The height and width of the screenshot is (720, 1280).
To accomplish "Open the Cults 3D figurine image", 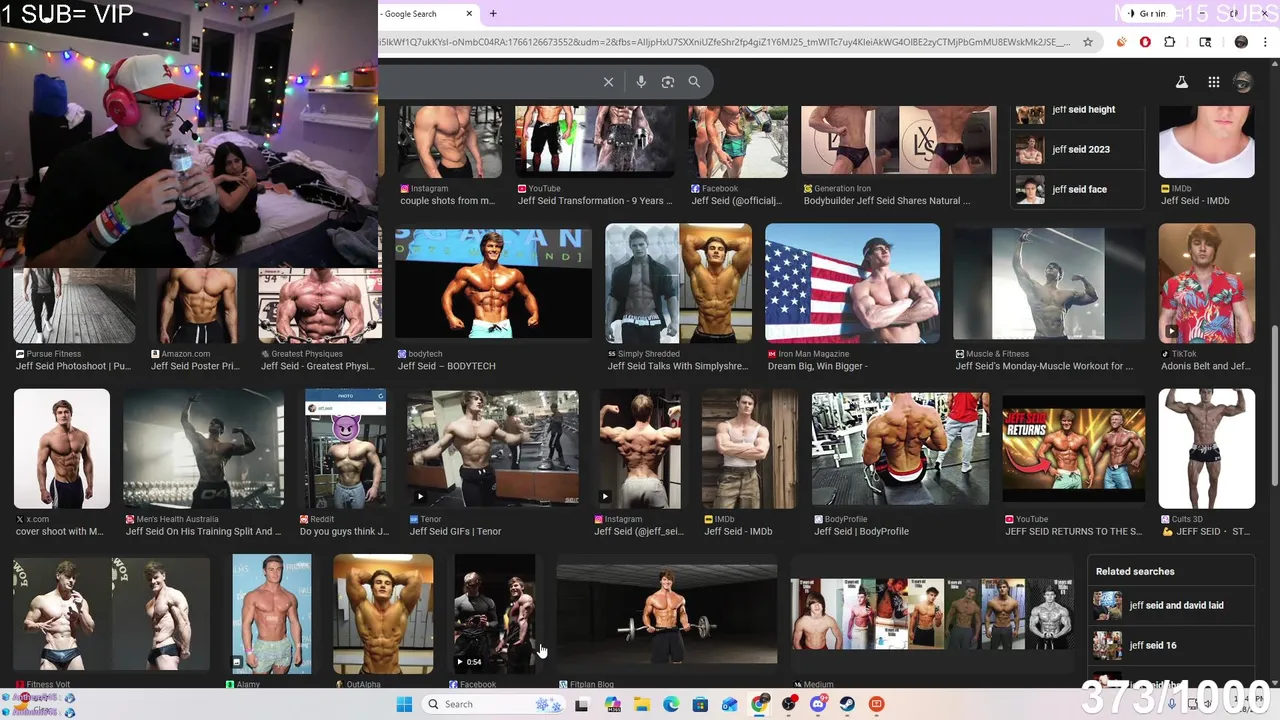I will (1206, 448).
